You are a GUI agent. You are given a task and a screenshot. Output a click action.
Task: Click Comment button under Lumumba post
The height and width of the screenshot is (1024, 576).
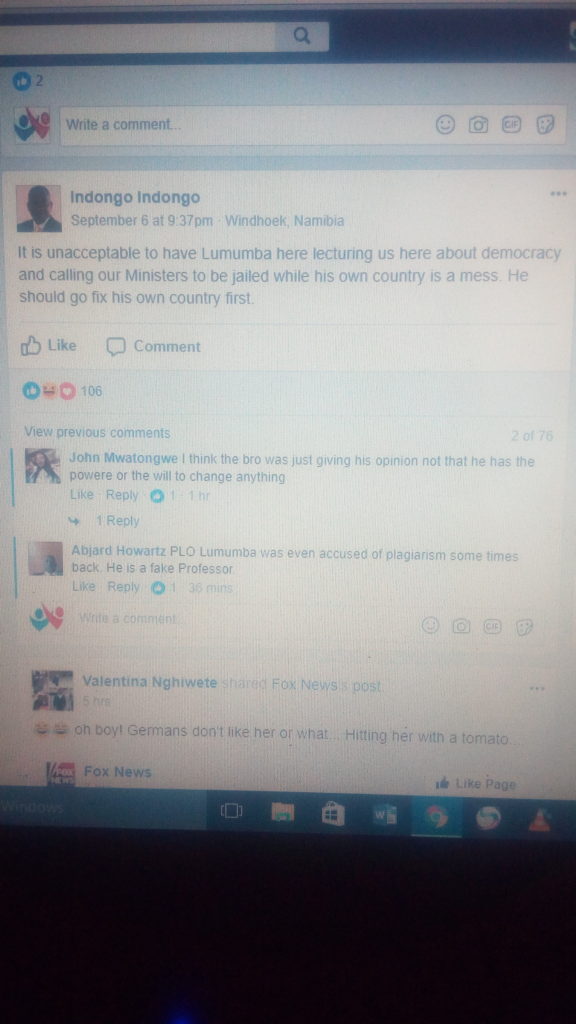[x=153, y=347]
